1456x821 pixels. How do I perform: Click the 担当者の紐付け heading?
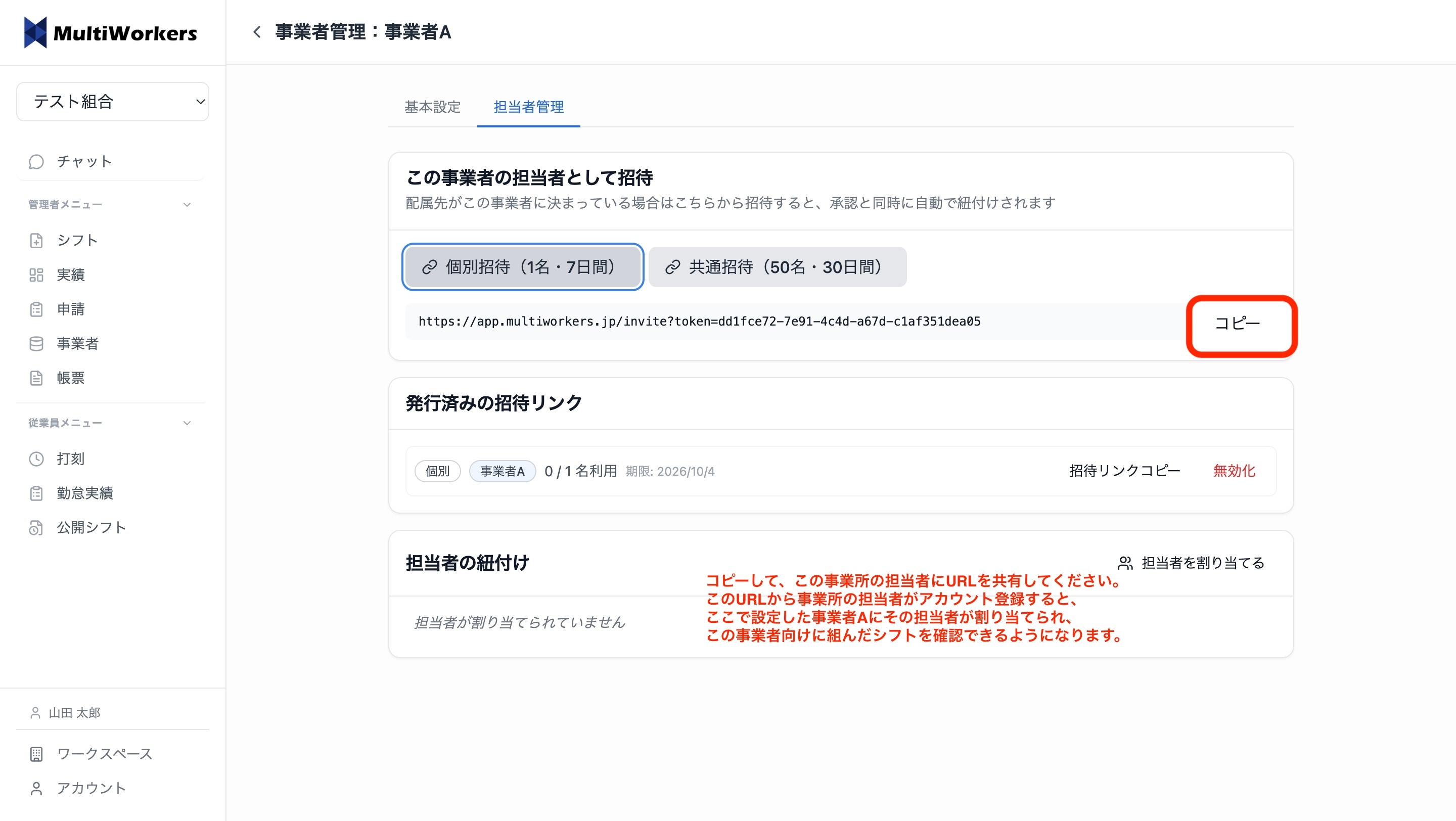tap(467, 563)
